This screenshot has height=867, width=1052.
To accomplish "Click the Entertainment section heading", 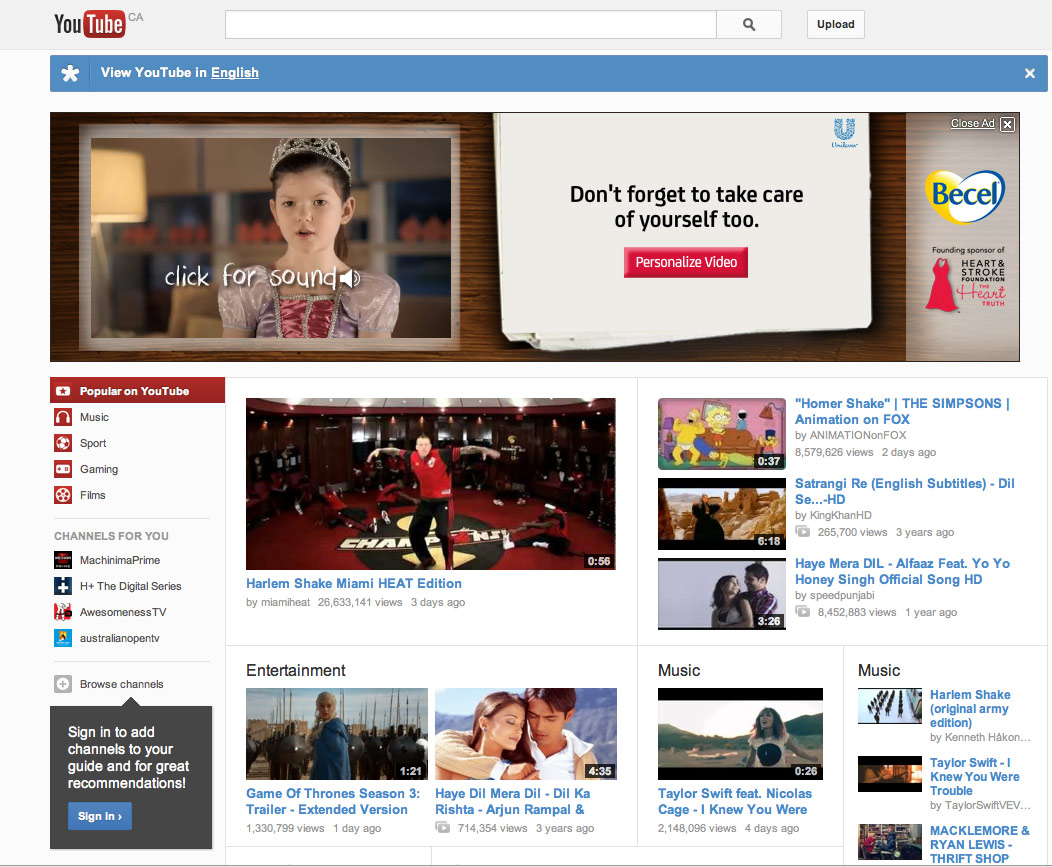I will (296, 670).
